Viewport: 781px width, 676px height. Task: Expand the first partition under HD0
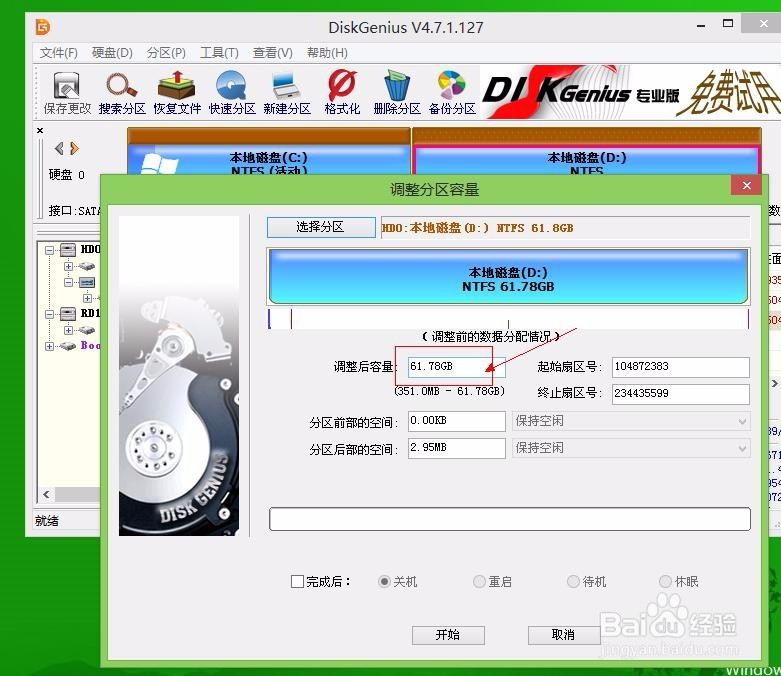[68, 266]
